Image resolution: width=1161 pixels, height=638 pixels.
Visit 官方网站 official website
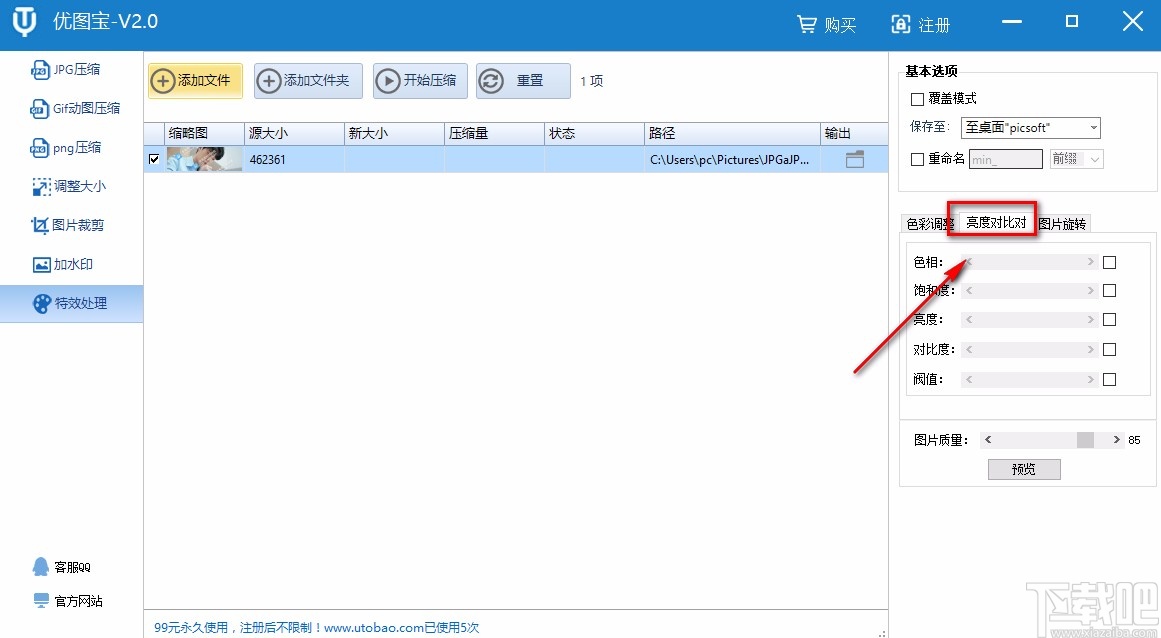pyautogui.click(x=68, y=601)
